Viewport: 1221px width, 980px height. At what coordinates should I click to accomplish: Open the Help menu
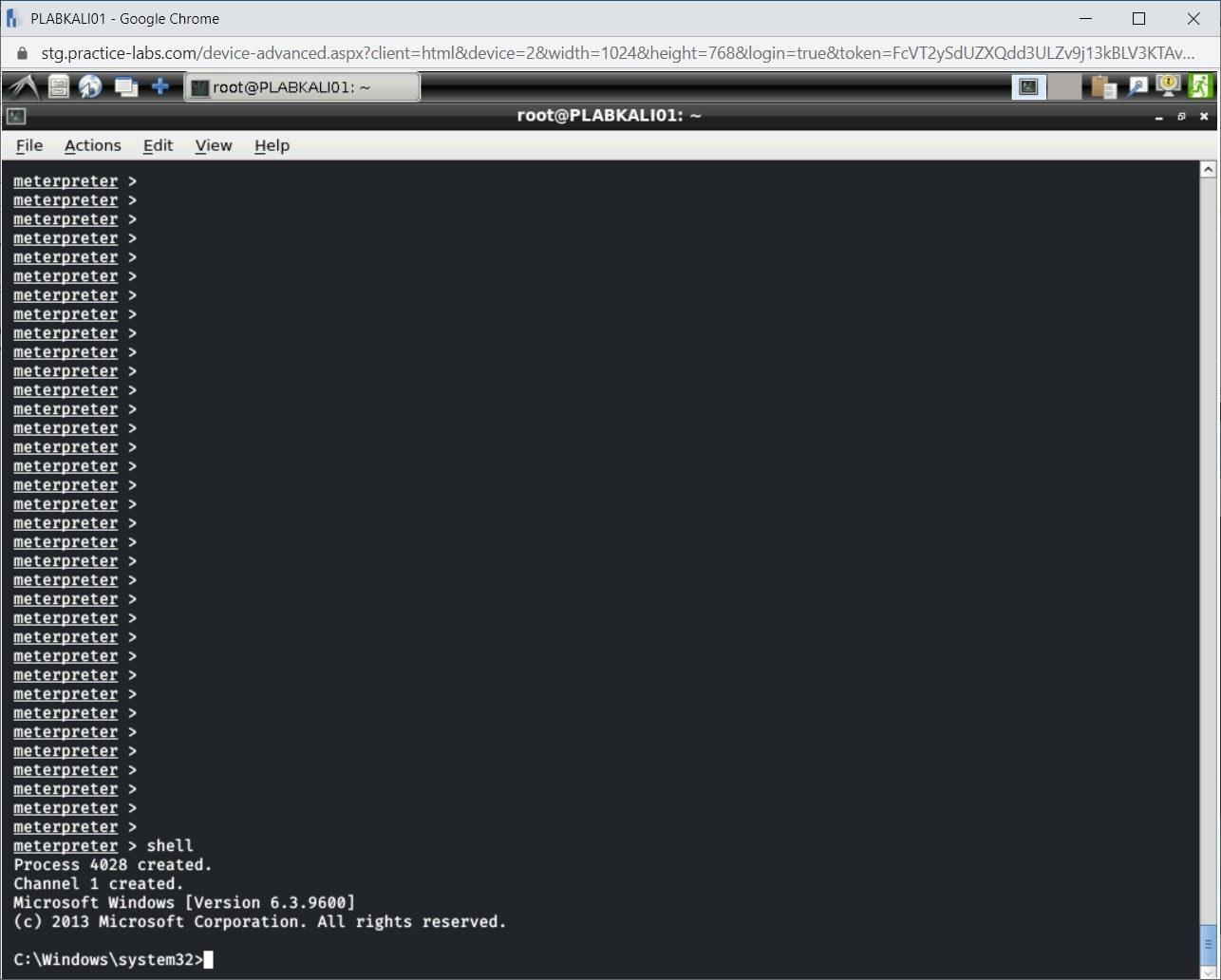tap(272, 145)
